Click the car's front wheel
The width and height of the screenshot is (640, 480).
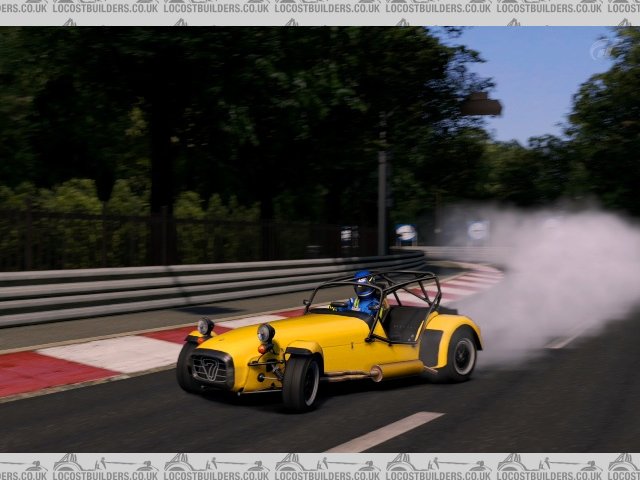click(301, 383)
